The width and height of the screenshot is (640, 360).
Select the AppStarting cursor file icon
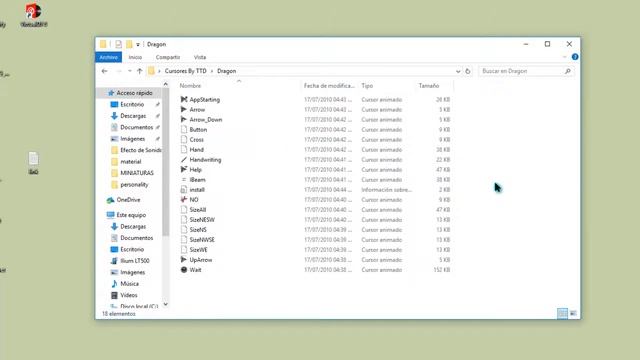[x=184, y=99]
